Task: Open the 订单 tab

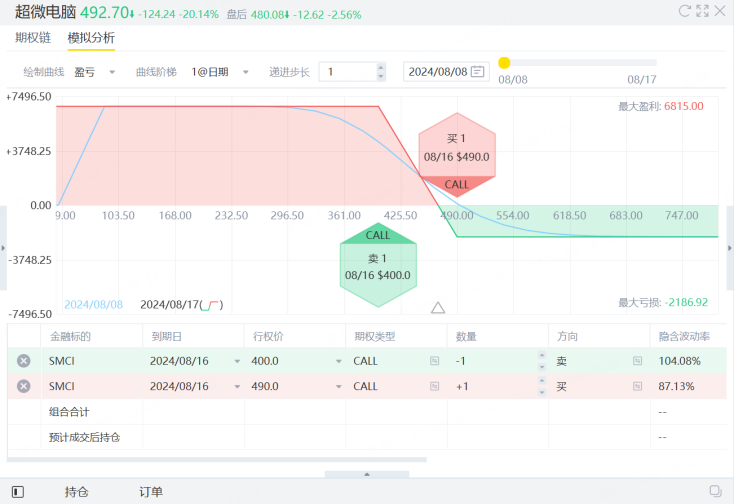Action: tap(151, 492)
